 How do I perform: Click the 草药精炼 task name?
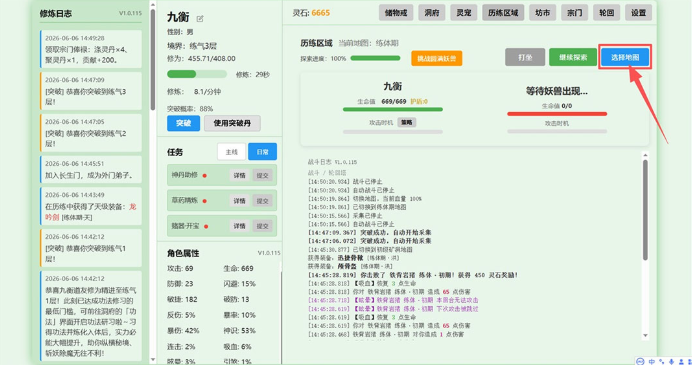(184, 200)
